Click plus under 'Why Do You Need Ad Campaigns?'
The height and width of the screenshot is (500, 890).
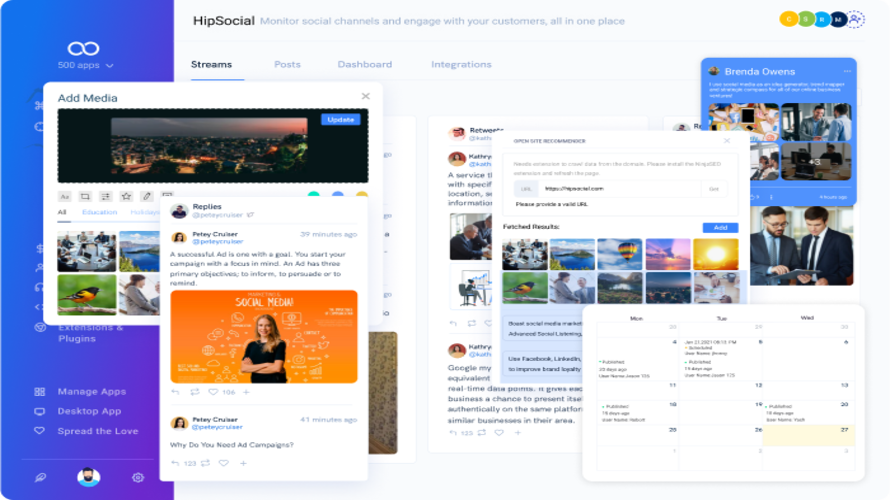tap(243, 463)
